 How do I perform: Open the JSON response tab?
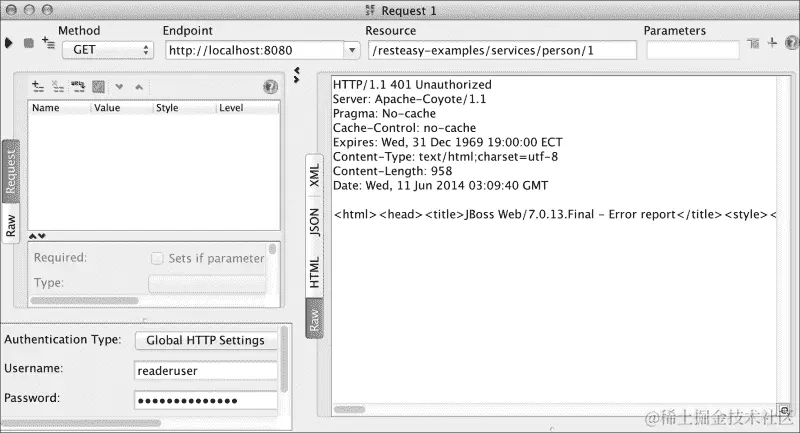click(314, 222)
